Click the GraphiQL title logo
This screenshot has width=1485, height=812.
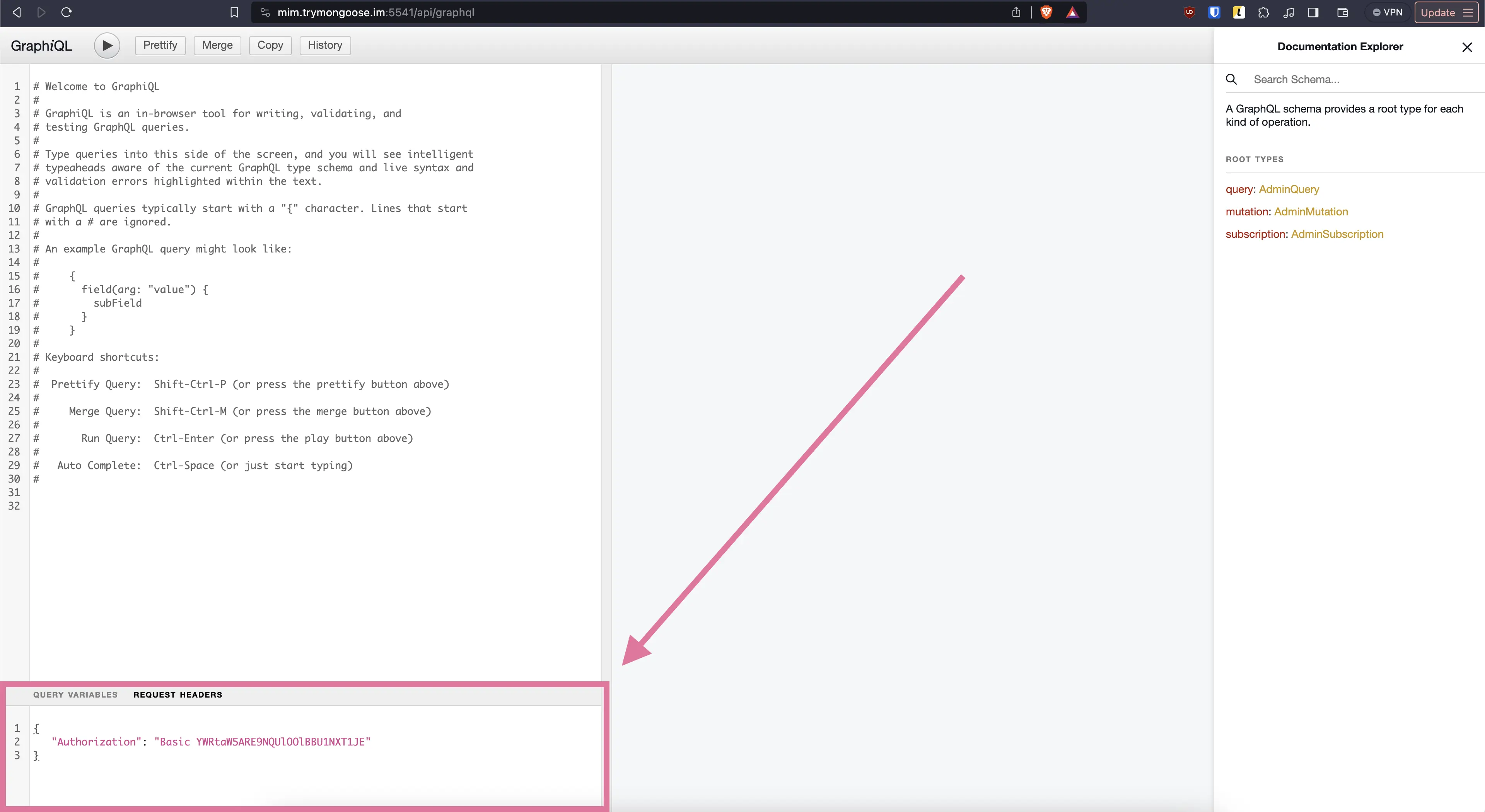click(41, 46)
